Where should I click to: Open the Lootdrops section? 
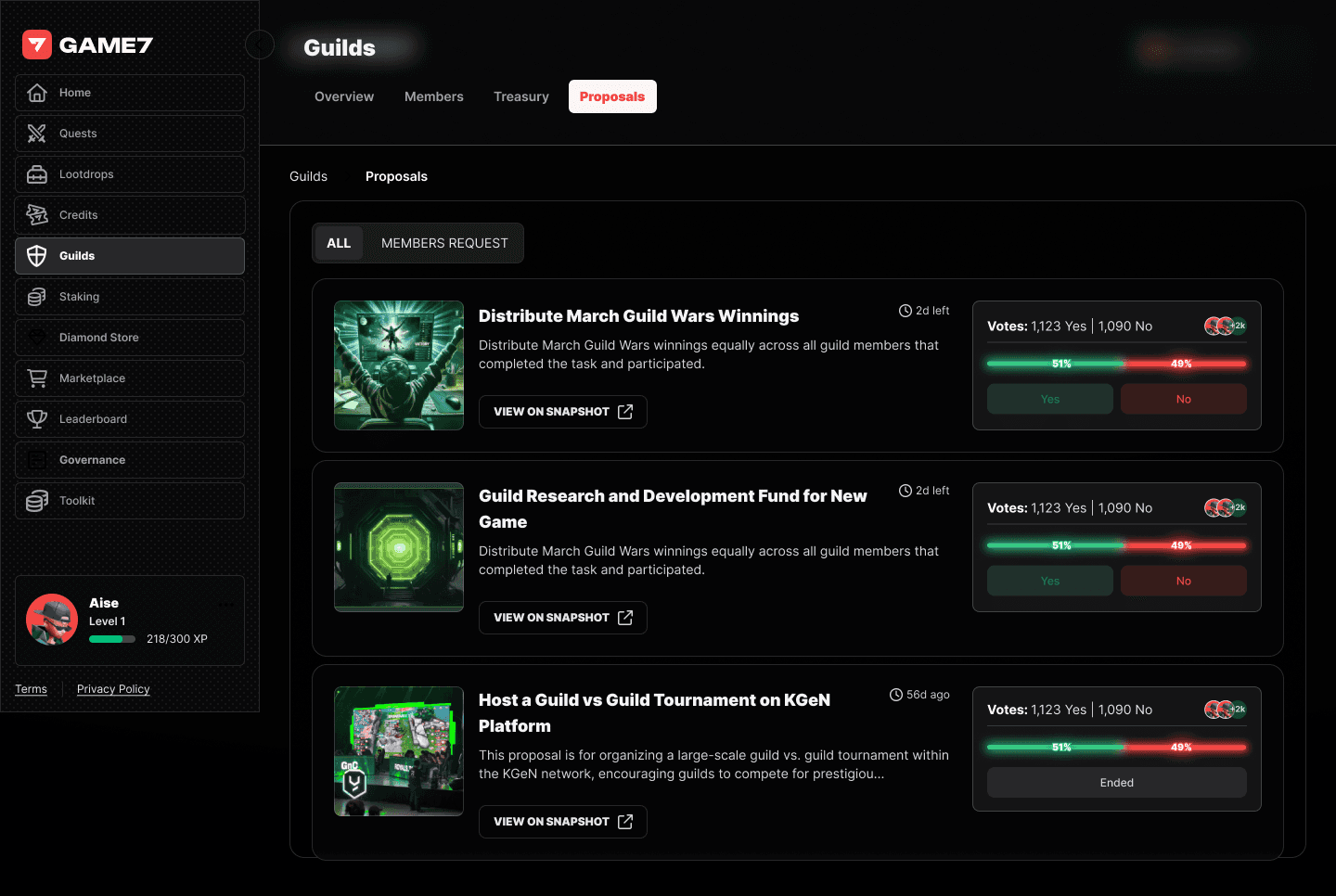[130, 174]
